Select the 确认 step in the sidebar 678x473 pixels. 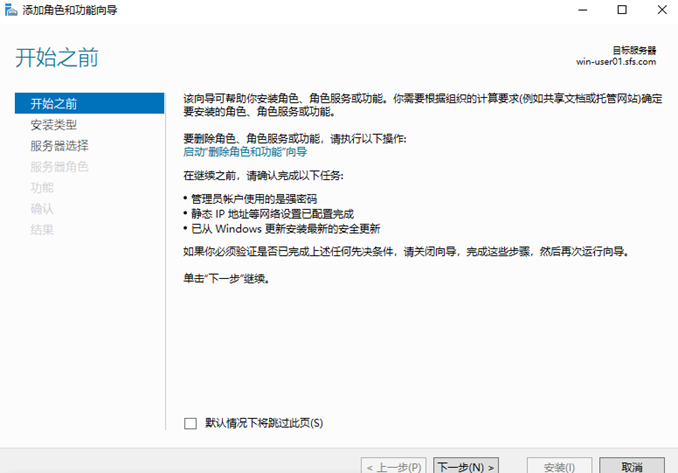(x=42, y=209)
